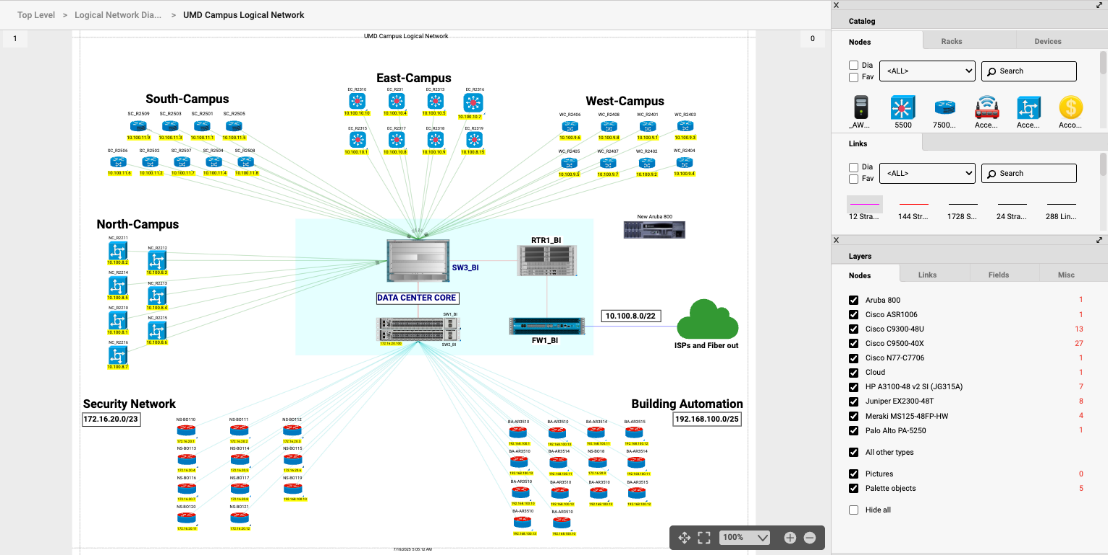Click the green ISPs cloud node
The width and height of the screenshot is (1108, 555).
[x=707, y=322]
